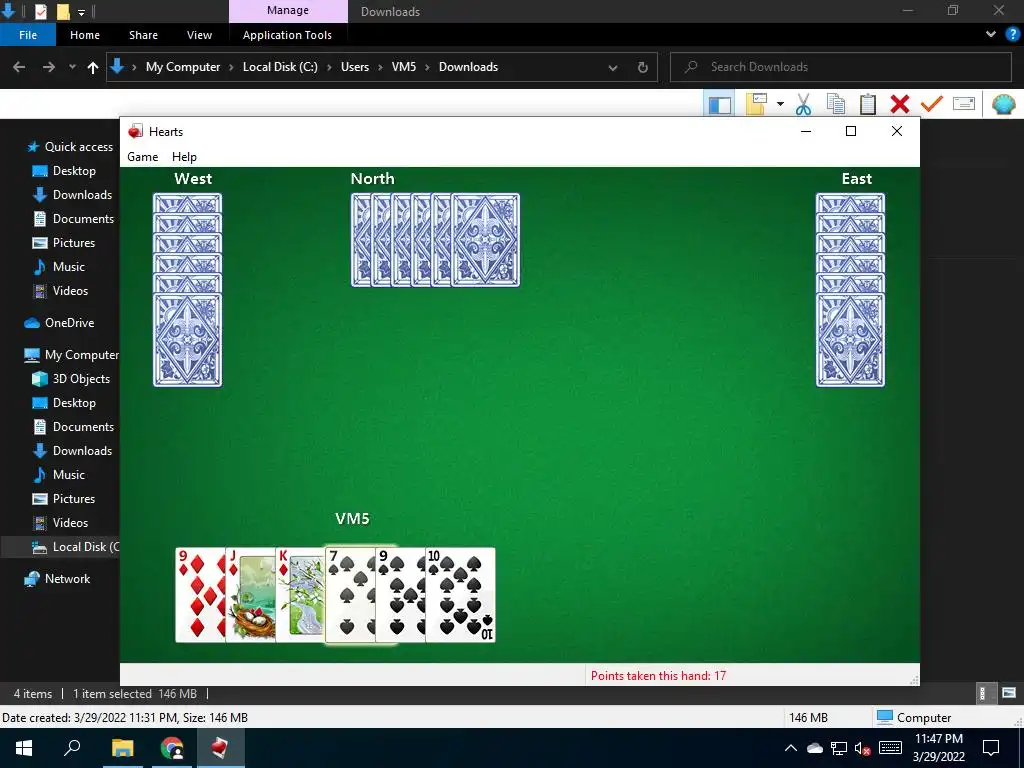Click the envelope Properties icon
1024x768 pixels.
(964, 104)
